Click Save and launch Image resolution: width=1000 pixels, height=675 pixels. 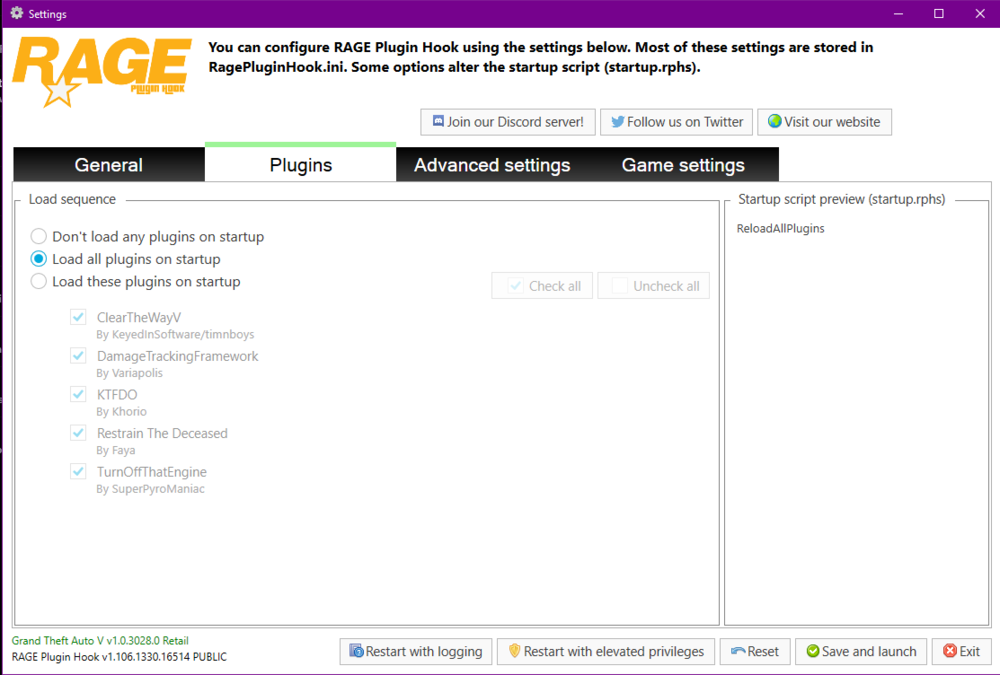coord(861,651)
